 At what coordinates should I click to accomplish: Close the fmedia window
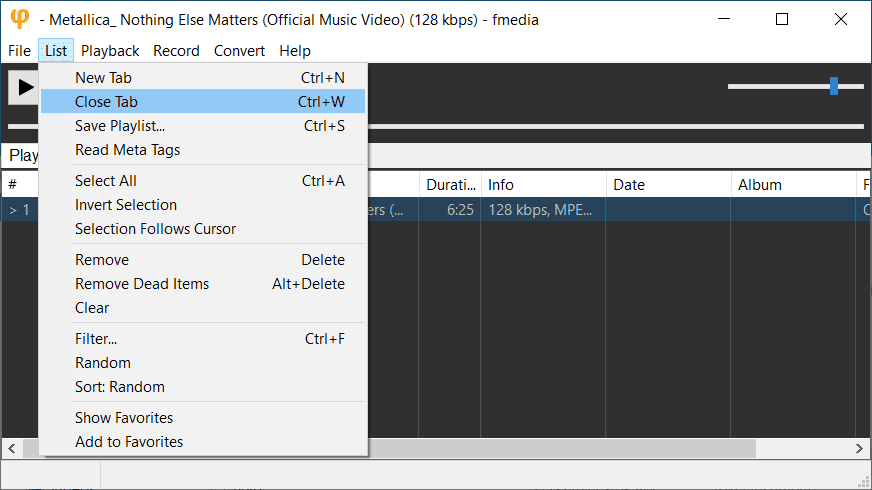click(841, 19)
